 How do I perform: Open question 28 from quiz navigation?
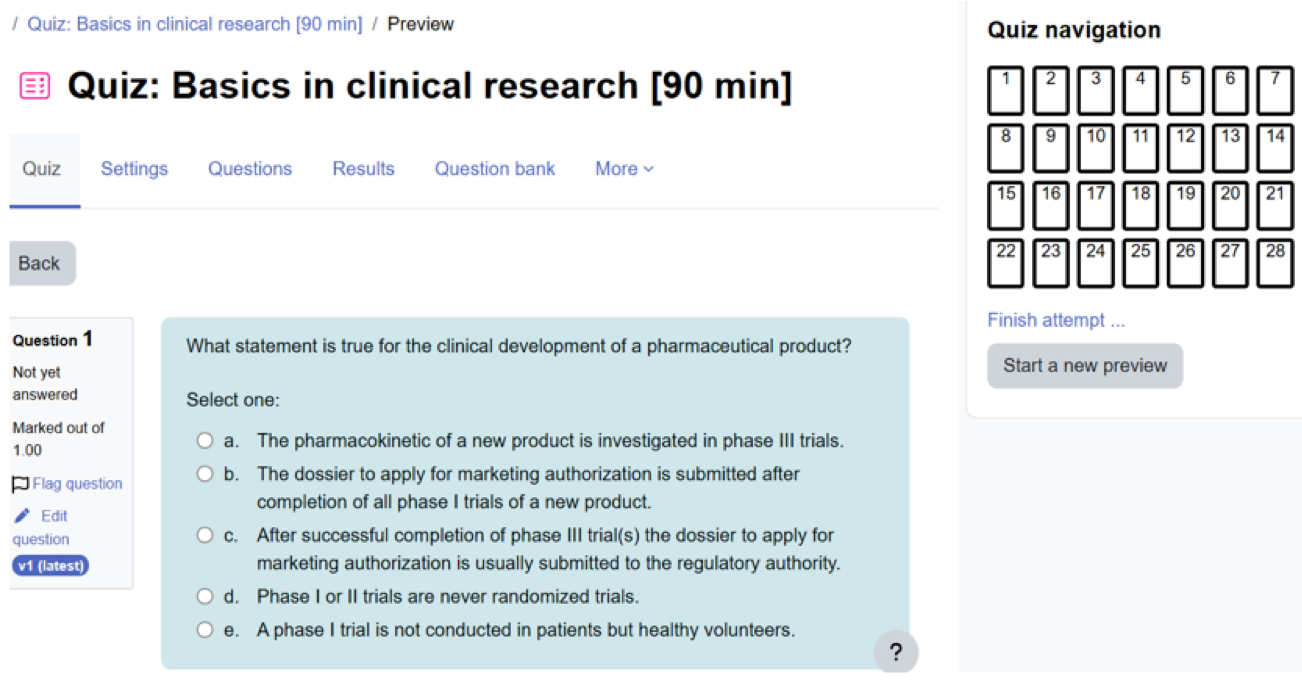pyautogui.click(x=1274, y=263)
